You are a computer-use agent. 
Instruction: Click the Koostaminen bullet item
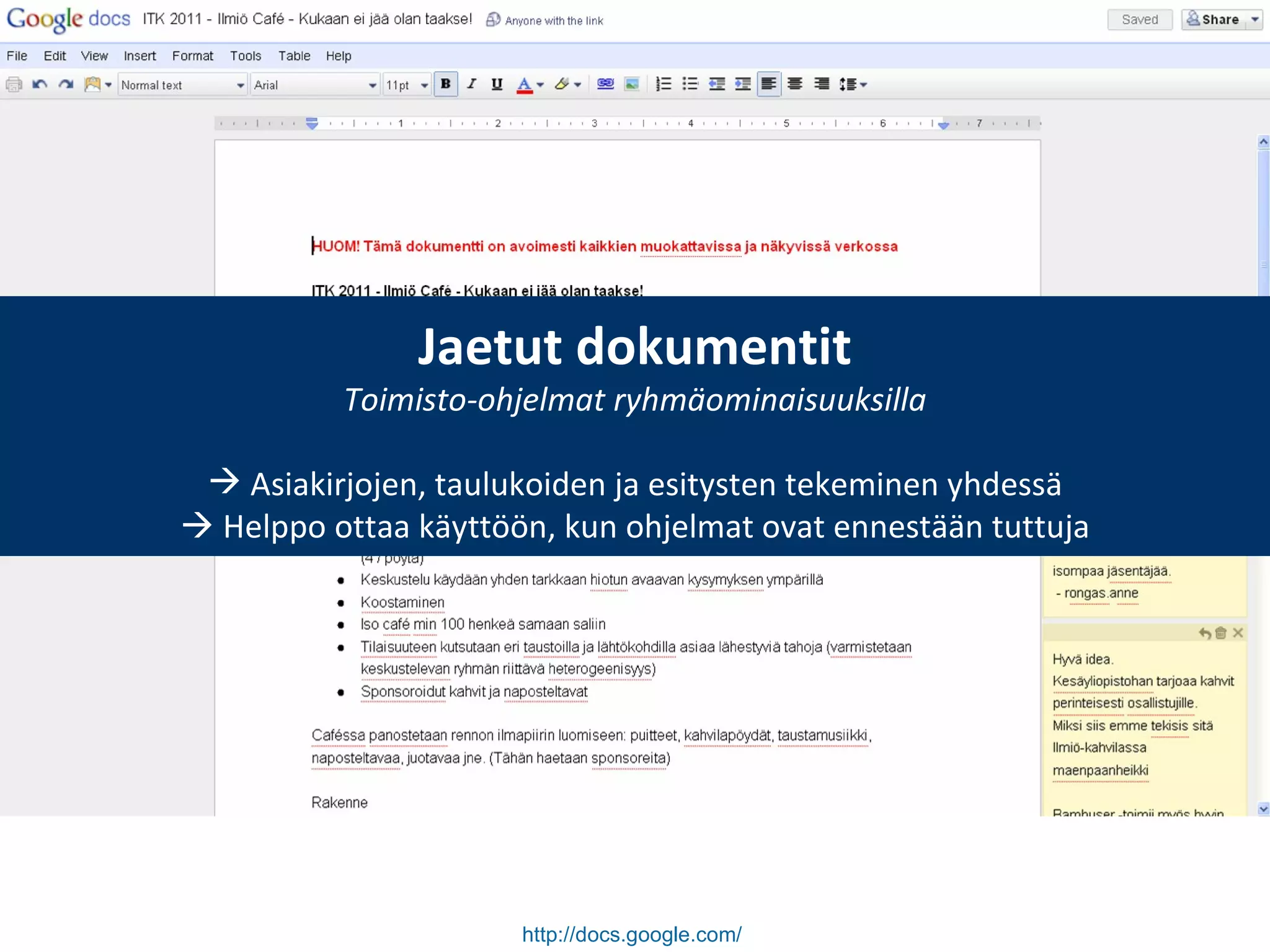(x=402, y=602)
